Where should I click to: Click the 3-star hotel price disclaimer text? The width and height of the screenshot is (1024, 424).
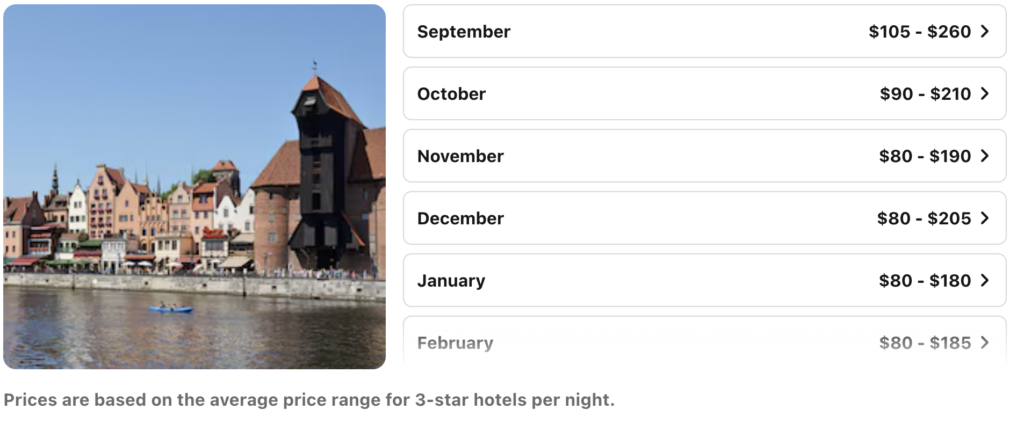(309, 400)
